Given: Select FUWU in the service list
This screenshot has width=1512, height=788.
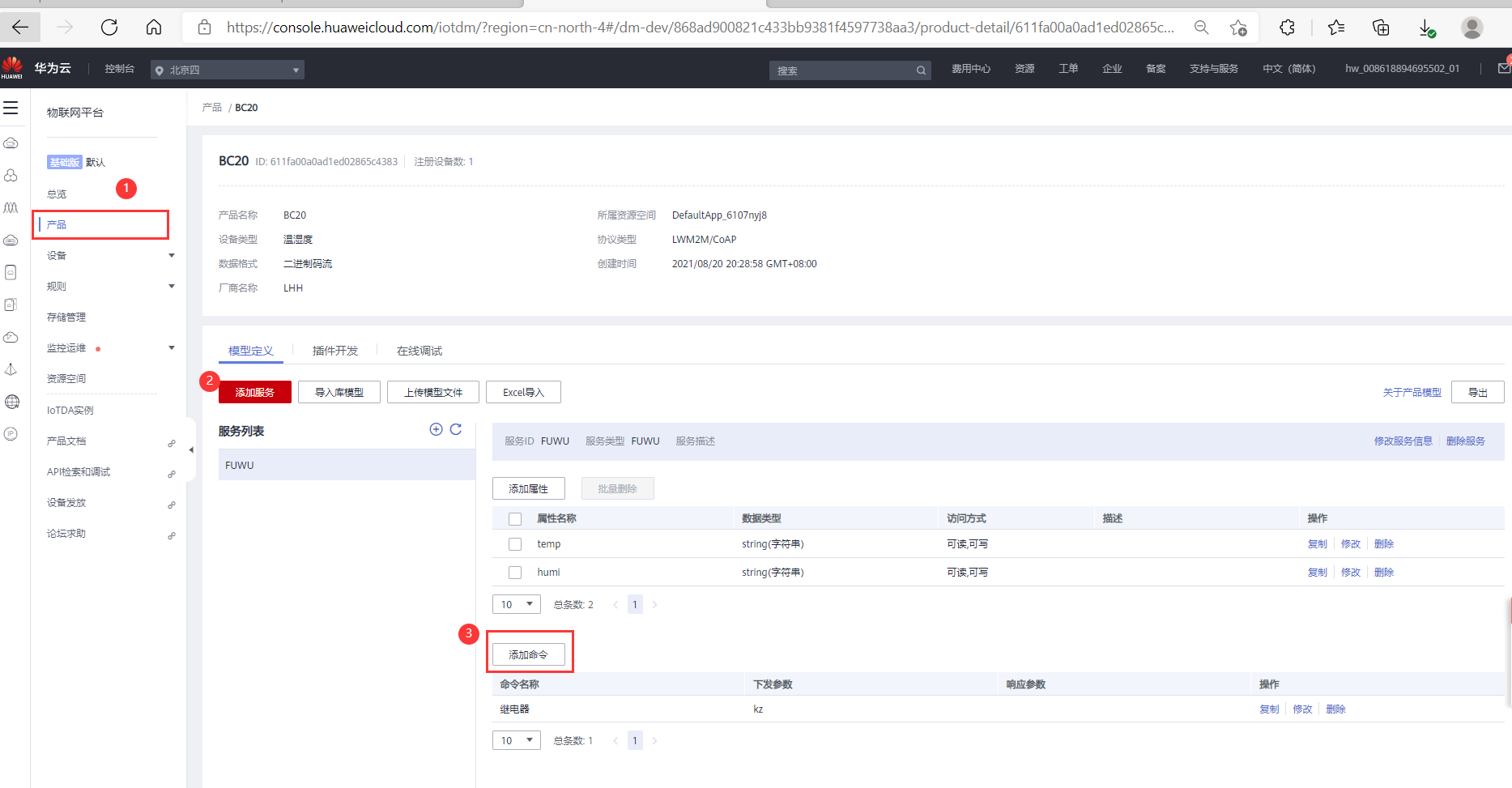Looking at the screenshot, I should (347, 465).
